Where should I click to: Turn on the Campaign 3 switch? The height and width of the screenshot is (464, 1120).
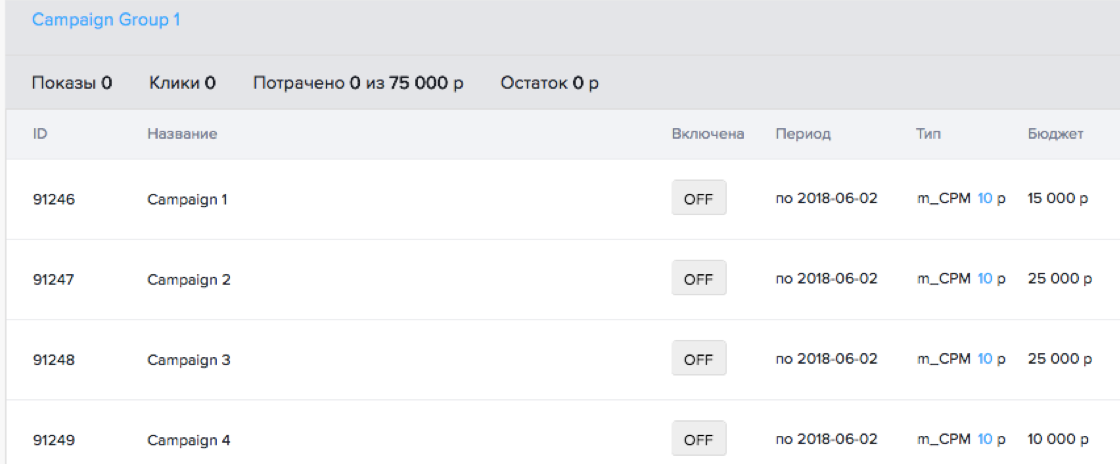pyautogui.click(x=698, y=359)
